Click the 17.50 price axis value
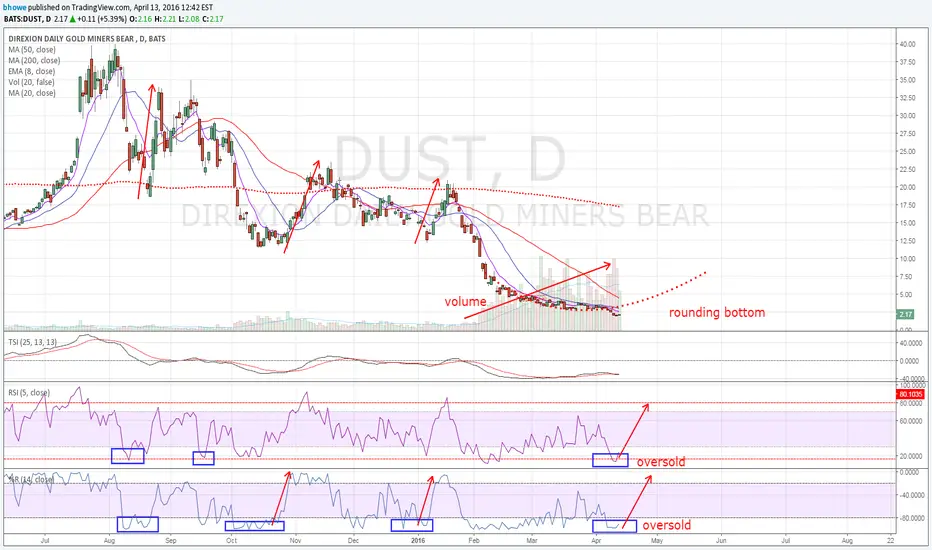This screenshot has height=550, width=932. click(907, 205)
